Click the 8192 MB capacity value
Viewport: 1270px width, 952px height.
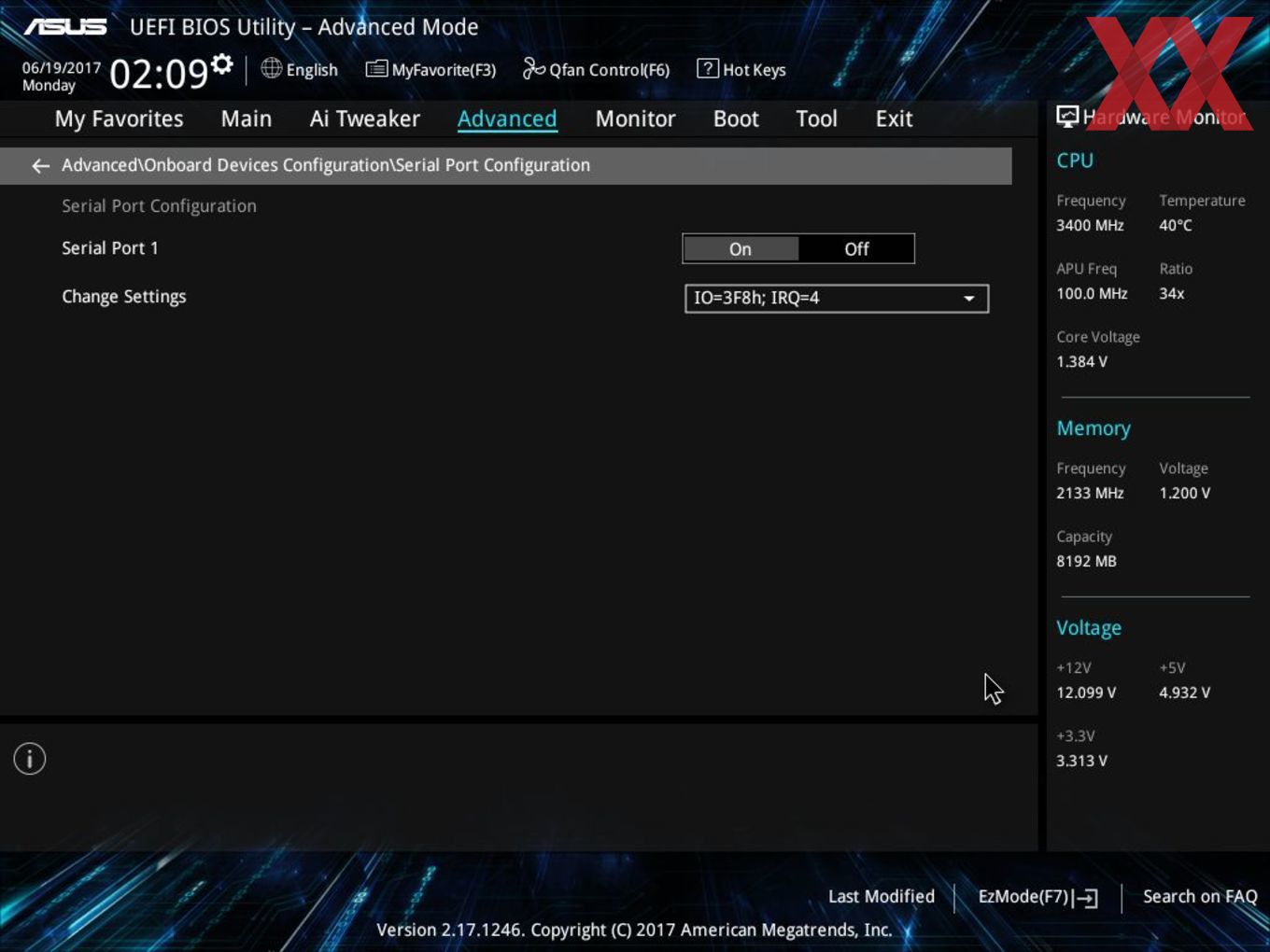[1086, 562]
